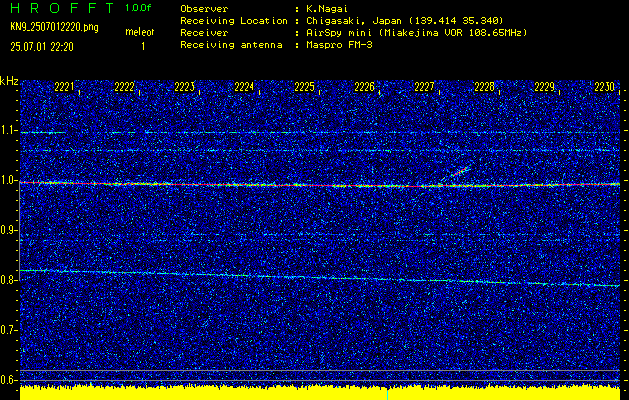
Task: Click the 0.7 kHz frequency label
Action: coord(8,330)
